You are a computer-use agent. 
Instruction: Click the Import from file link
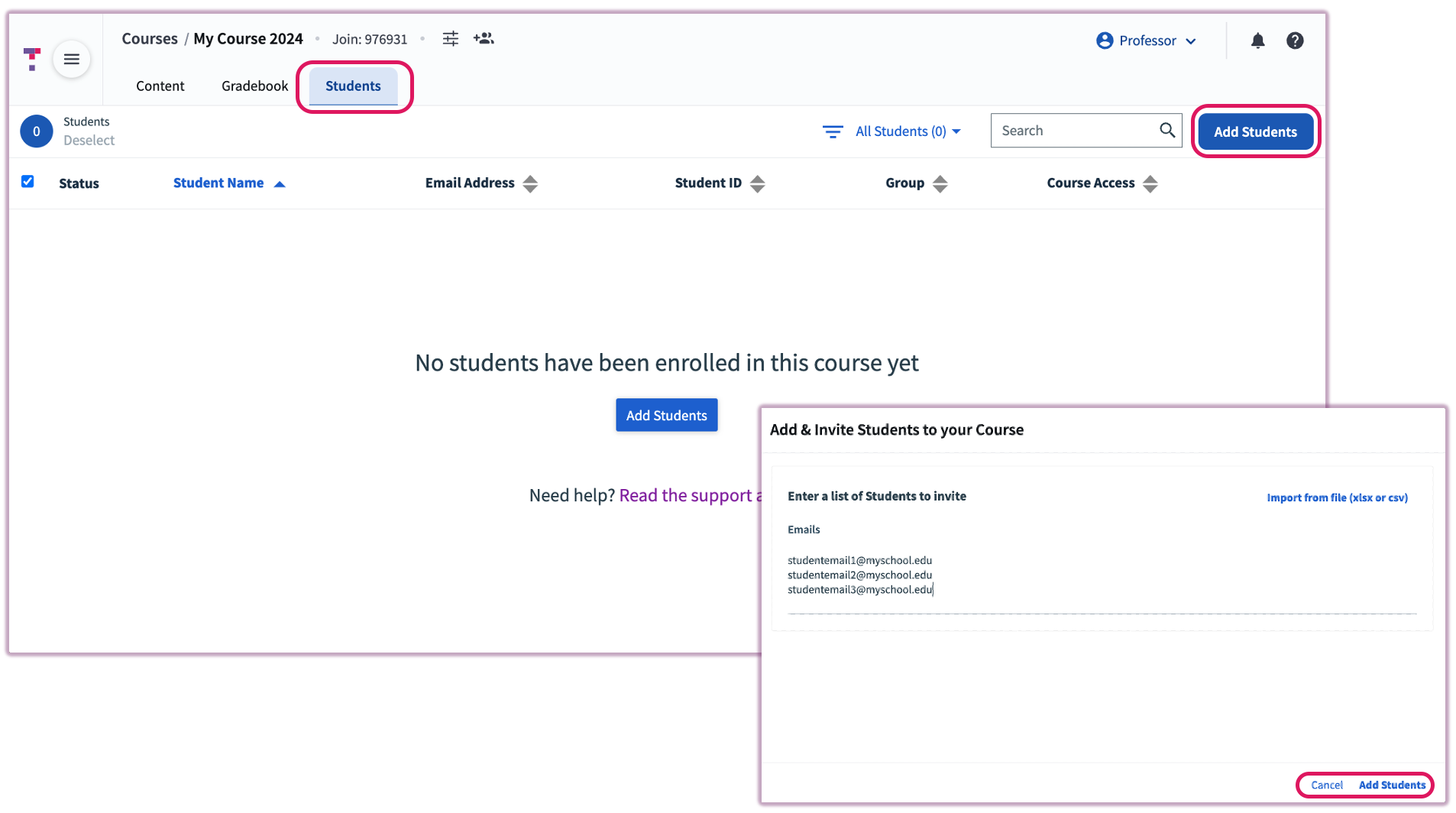click(x=1336, y=497)
